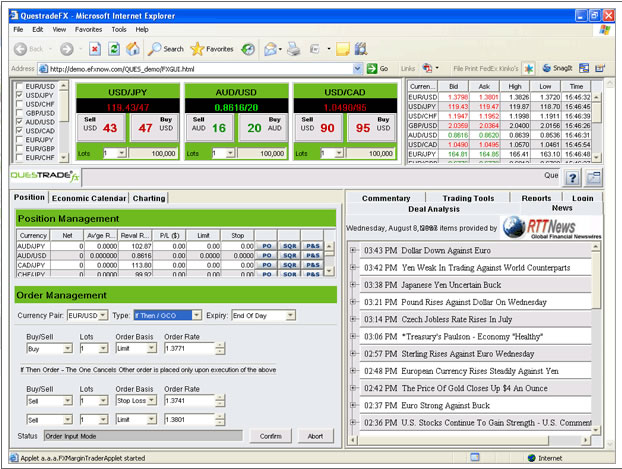Switch to the Trading Tools tab

(x=468, y=198)
